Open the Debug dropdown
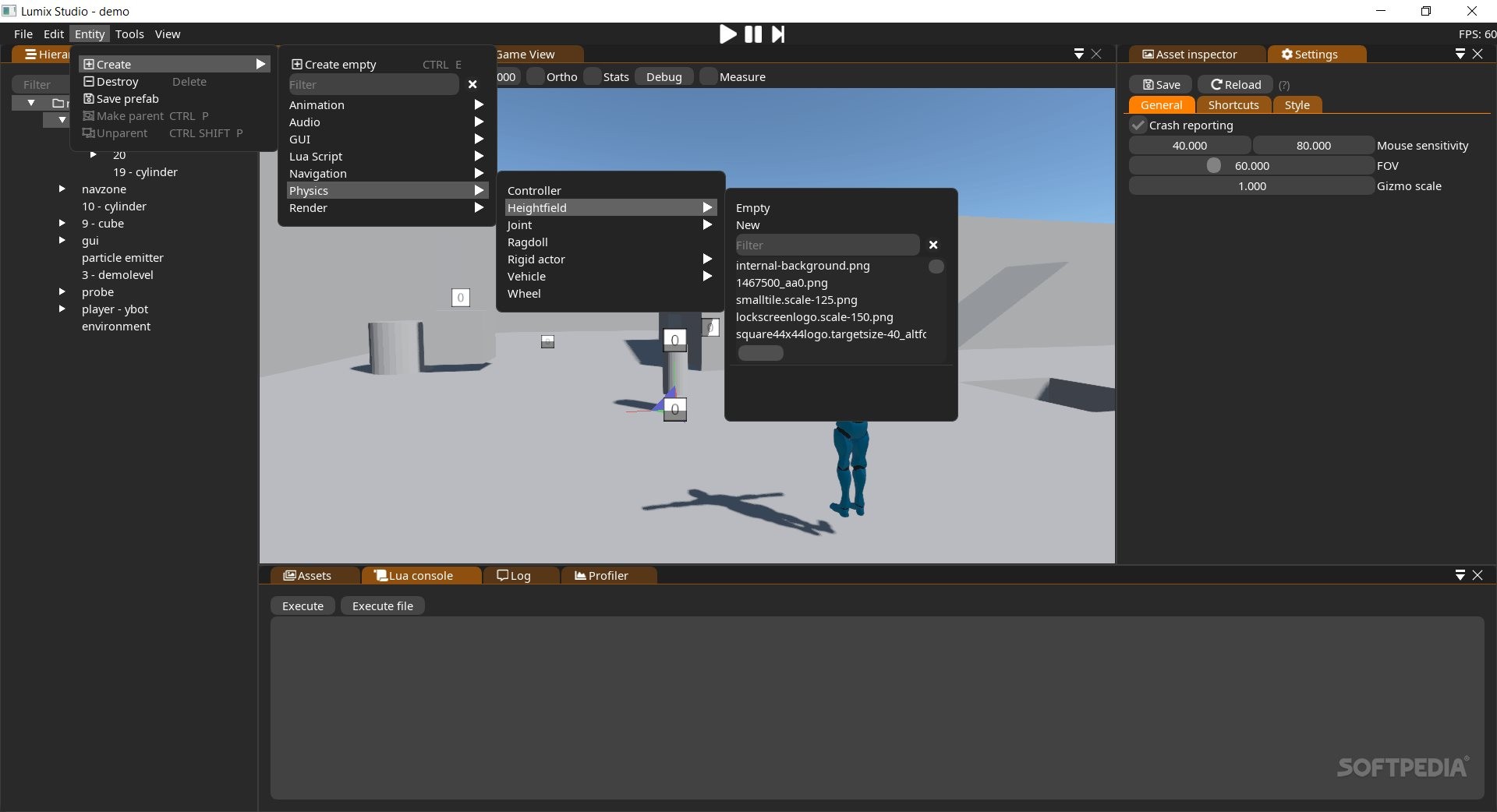Screen dimensions: 1497x812 click(664, 76)
